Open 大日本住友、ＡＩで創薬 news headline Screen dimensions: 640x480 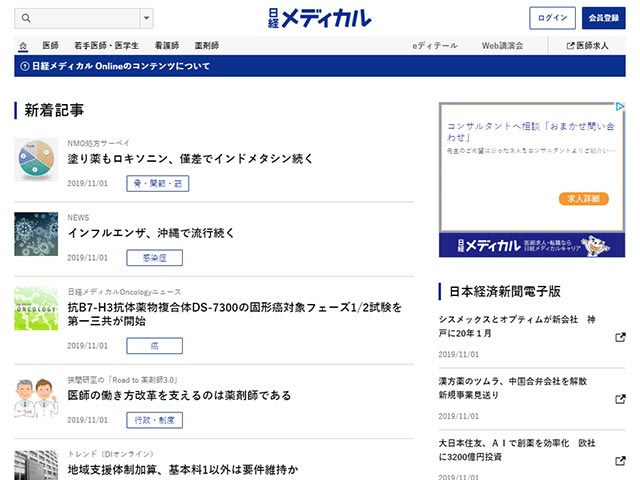517,450
